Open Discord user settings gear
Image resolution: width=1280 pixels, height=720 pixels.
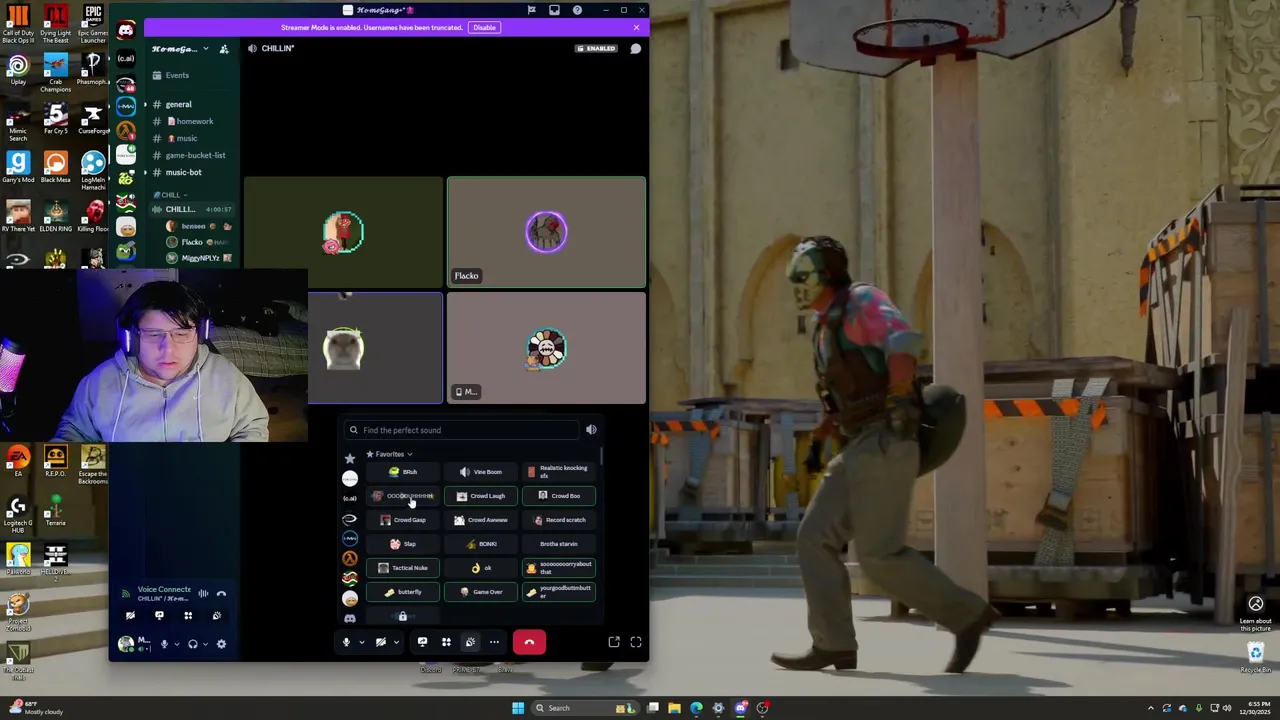coord(221,644)
